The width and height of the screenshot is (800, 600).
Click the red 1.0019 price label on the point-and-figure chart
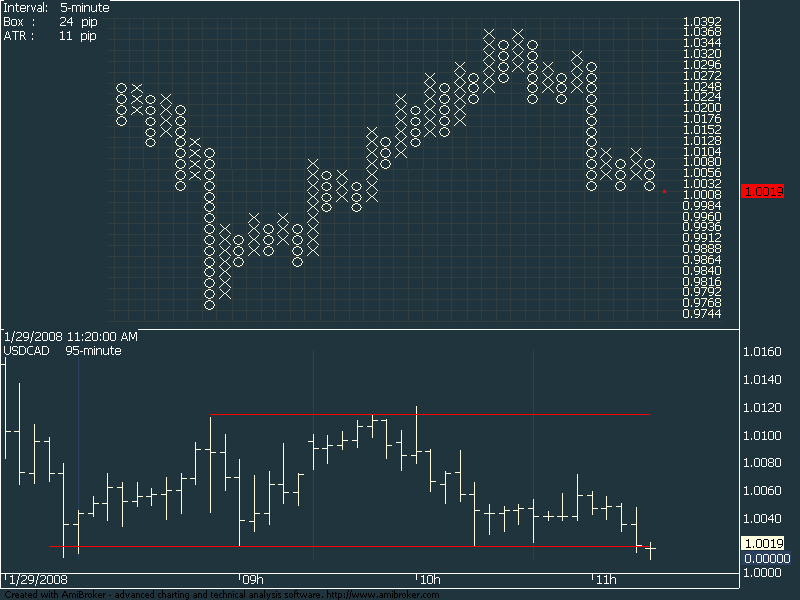point(762,192)
